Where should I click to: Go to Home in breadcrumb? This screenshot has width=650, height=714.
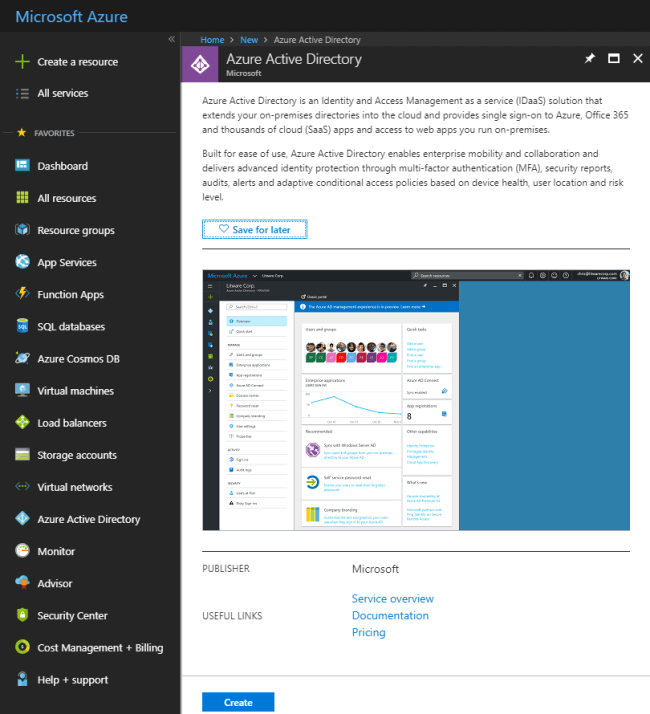coord(212,40)
